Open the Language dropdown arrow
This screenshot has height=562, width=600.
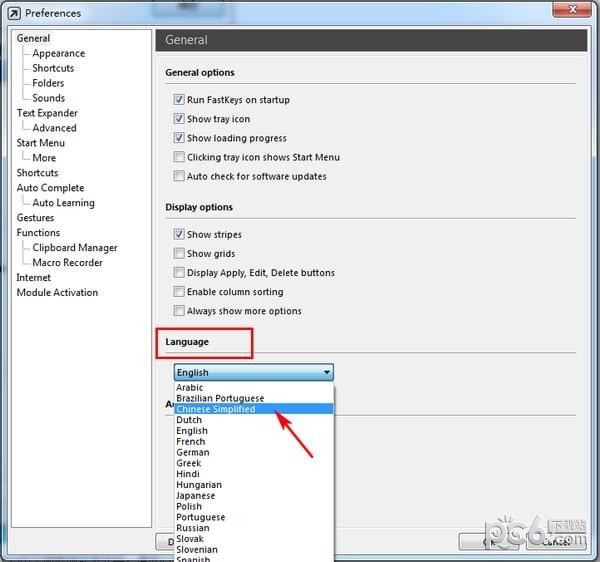pos(326,373)
